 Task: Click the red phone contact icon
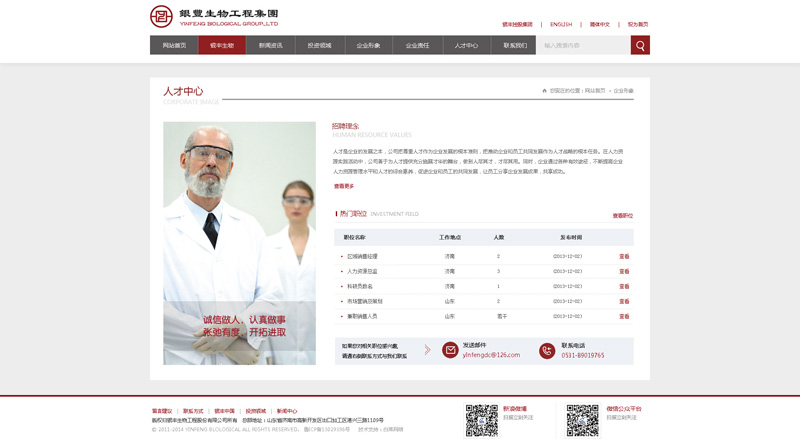[x=547, y=351]
